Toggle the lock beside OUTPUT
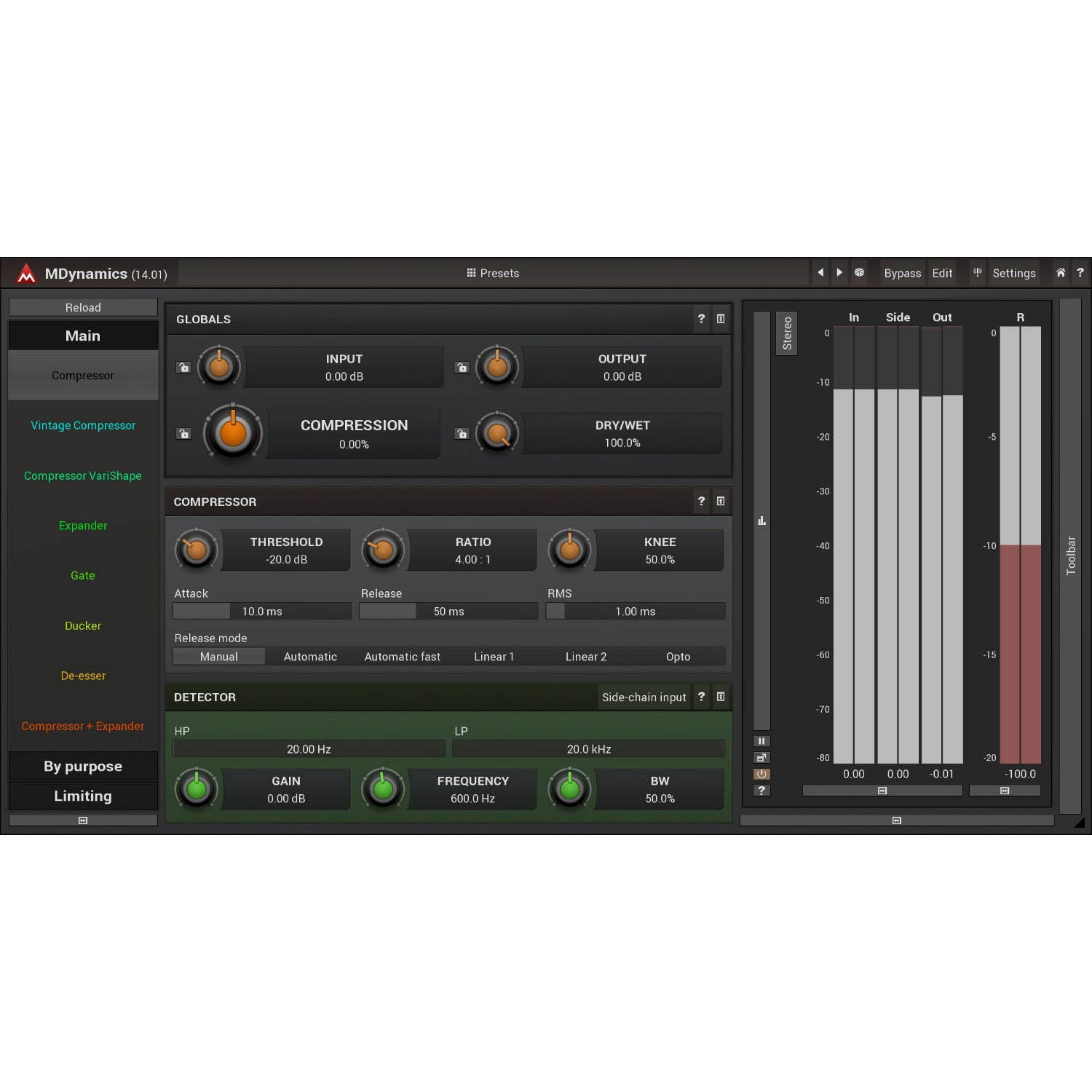This screenshot has width=1092, height=1092. tap(462, 368)
